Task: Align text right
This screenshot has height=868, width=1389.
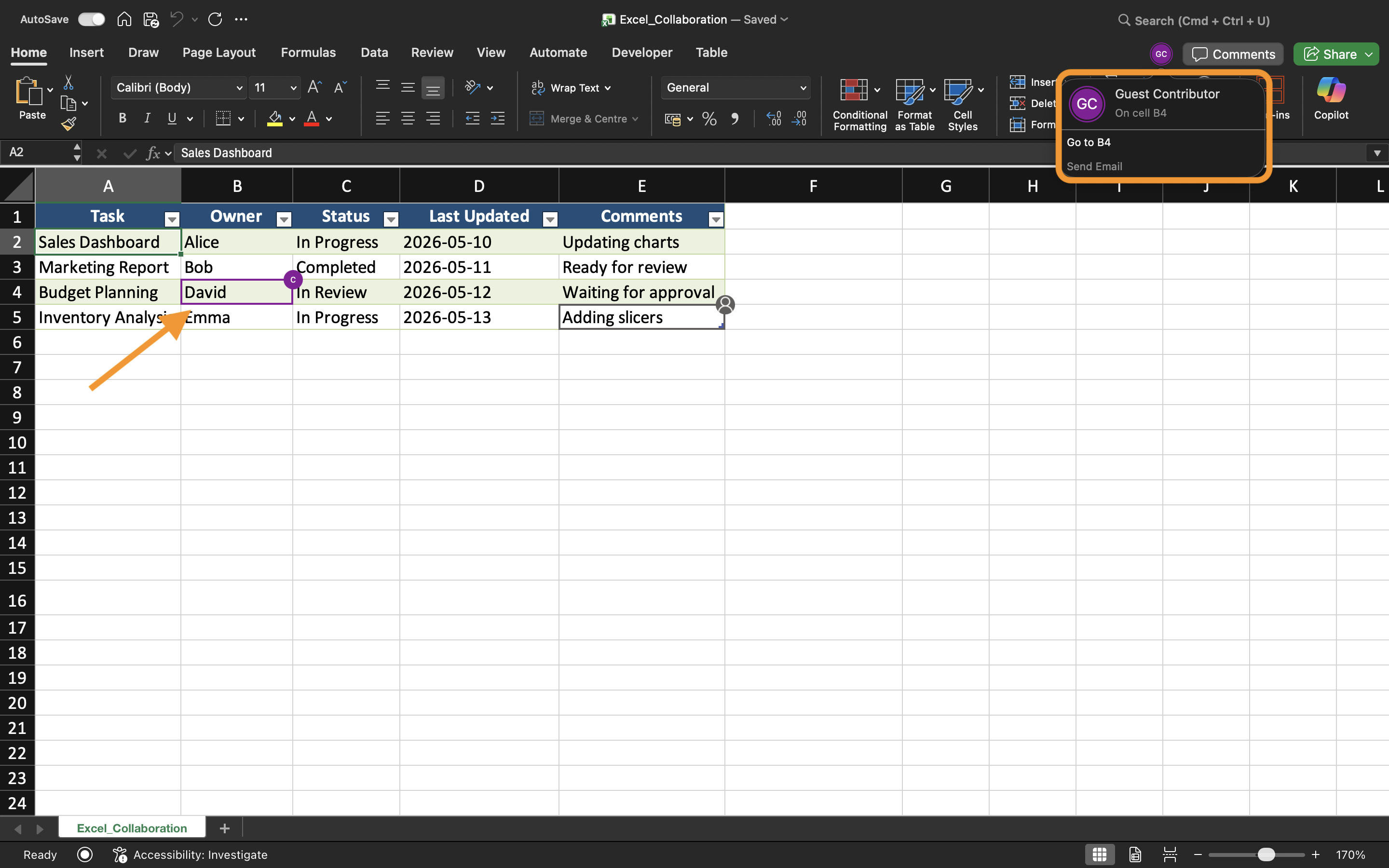Action: pos(433,118)
